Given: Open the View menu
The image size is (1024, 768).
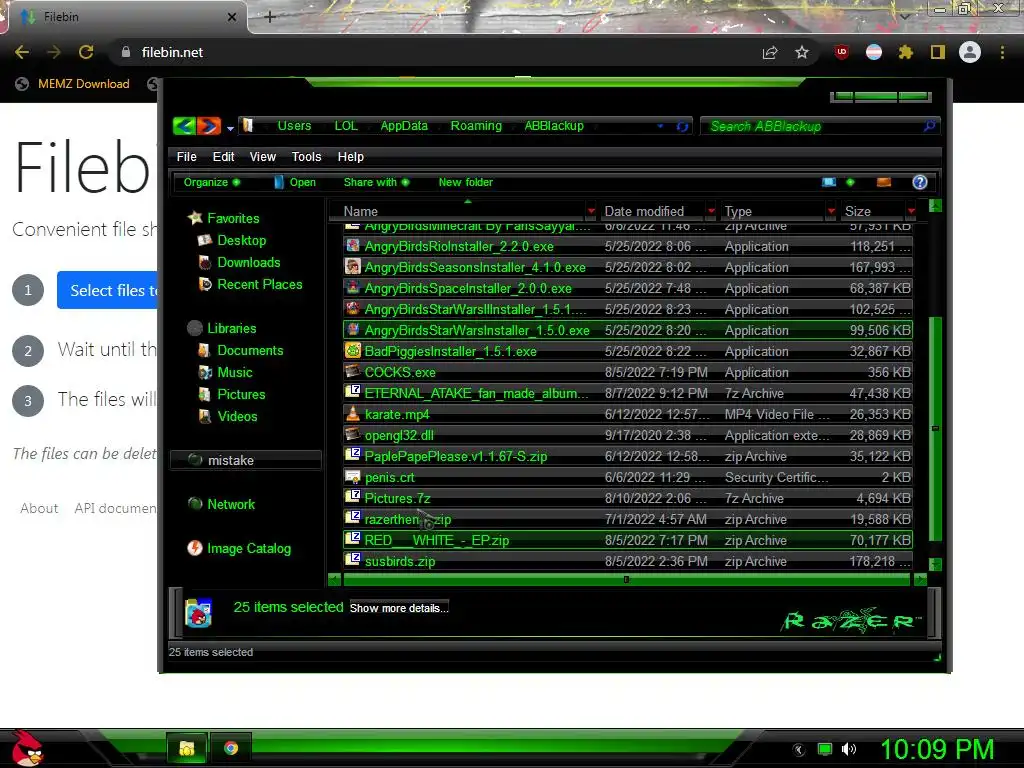Looking at the screenshot, I should pyautogui.click(x=263, y=157).
